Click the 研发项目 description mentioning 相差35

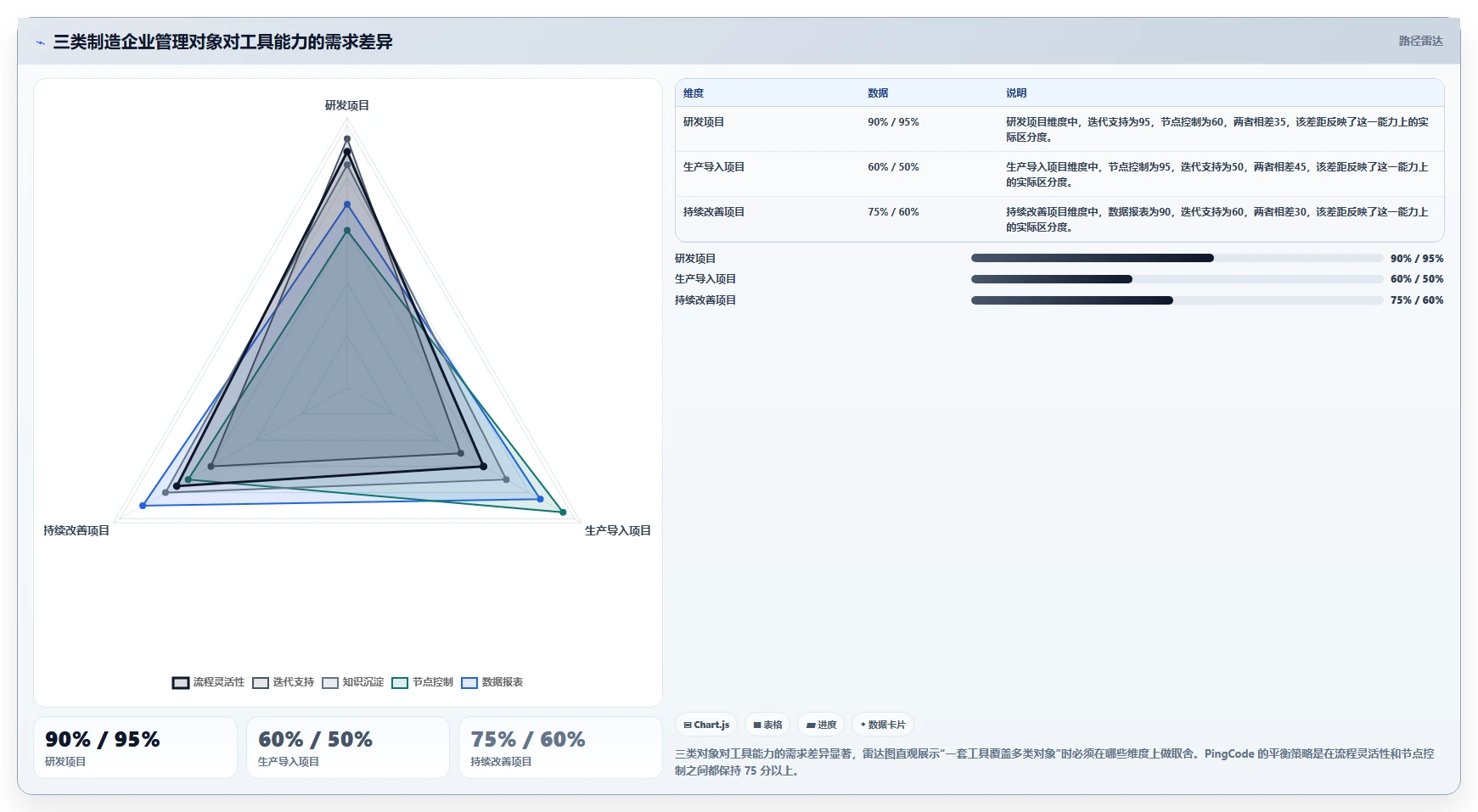pyautogui.click(x=1217, y=130)
